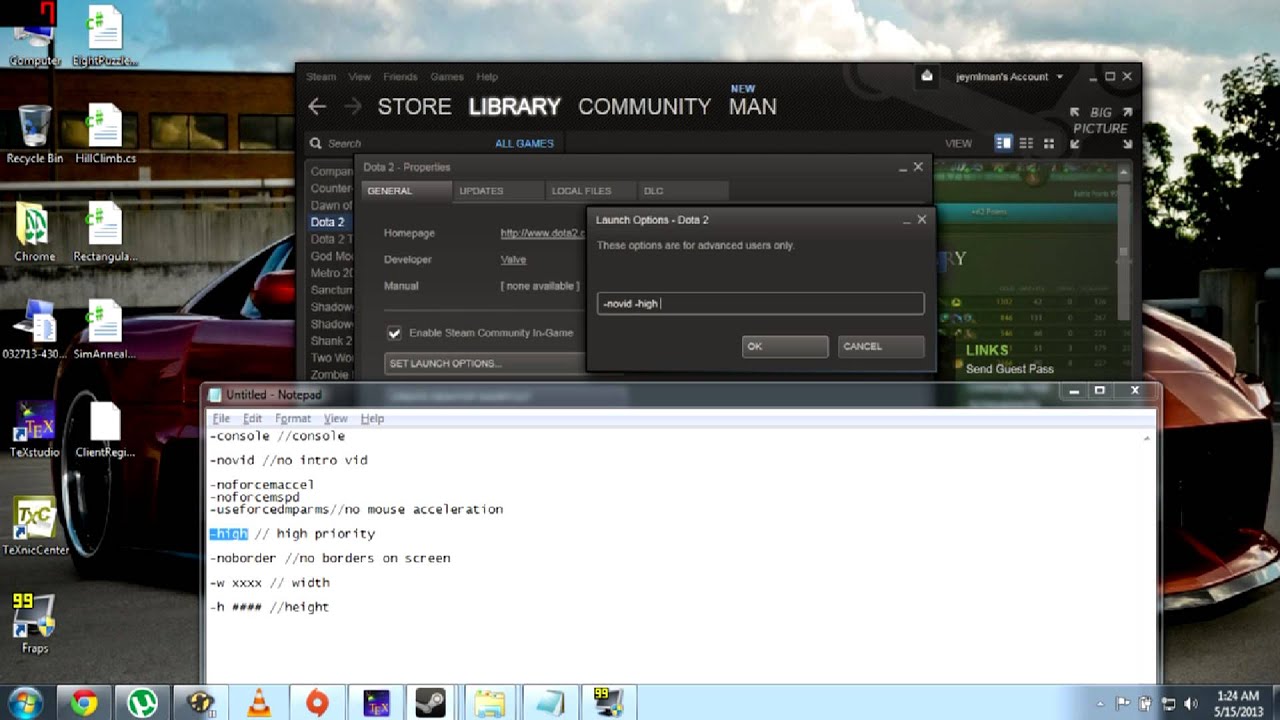Image resolution: width=1280 pixels, height=720 pixels.
Task: Click the Steam library search field
Action: pos(400,143)
